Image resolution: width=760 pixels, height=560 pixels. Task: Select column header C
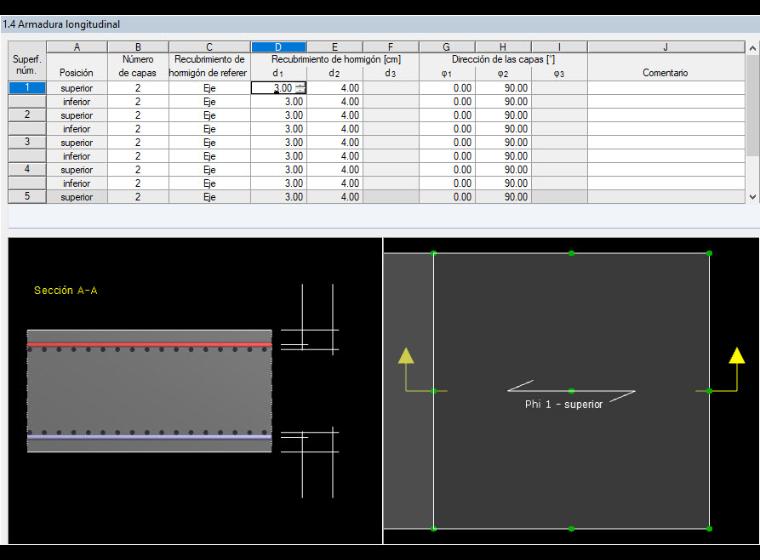click(x=209, y=47)
